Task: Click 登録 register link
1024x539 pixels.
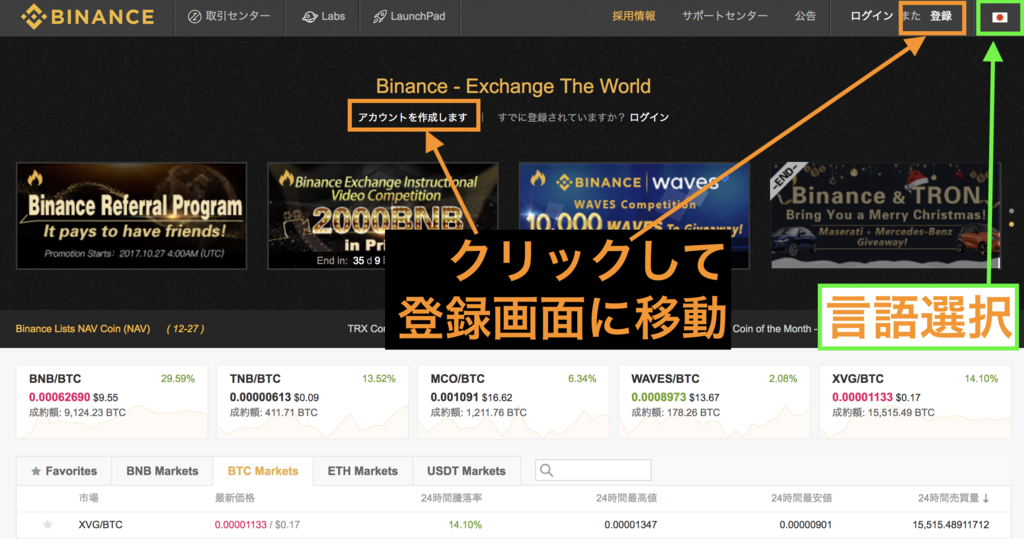Action: [x=941, y=16]
